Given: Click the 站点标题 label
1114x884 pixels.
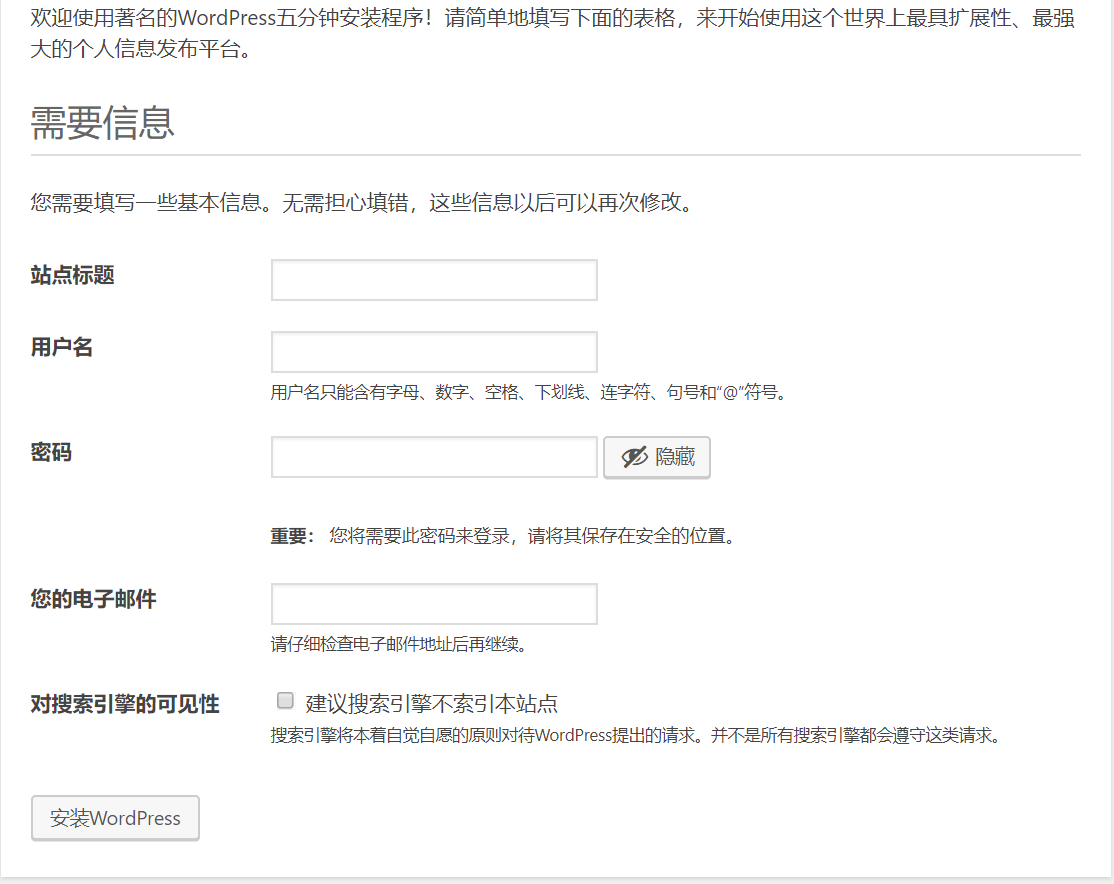Looking at the screenshot, I should [x=72, y=275].
